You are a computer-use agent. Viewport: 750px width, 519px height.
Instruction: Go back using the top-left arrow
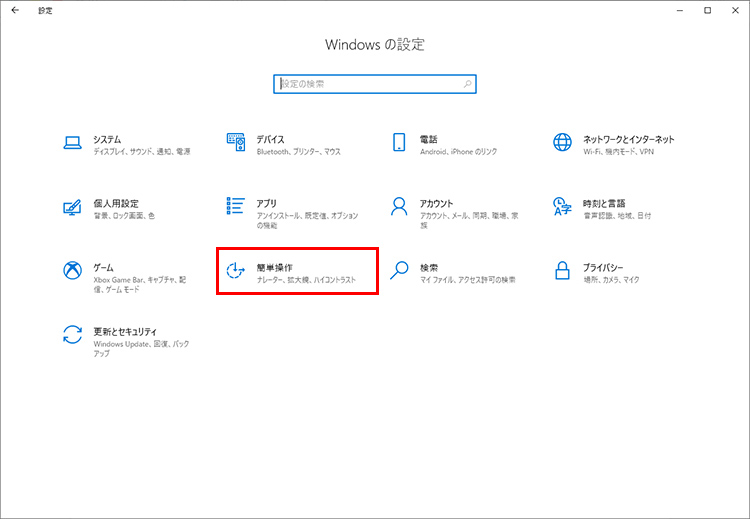pyautogui.click(x=14, y=10)
